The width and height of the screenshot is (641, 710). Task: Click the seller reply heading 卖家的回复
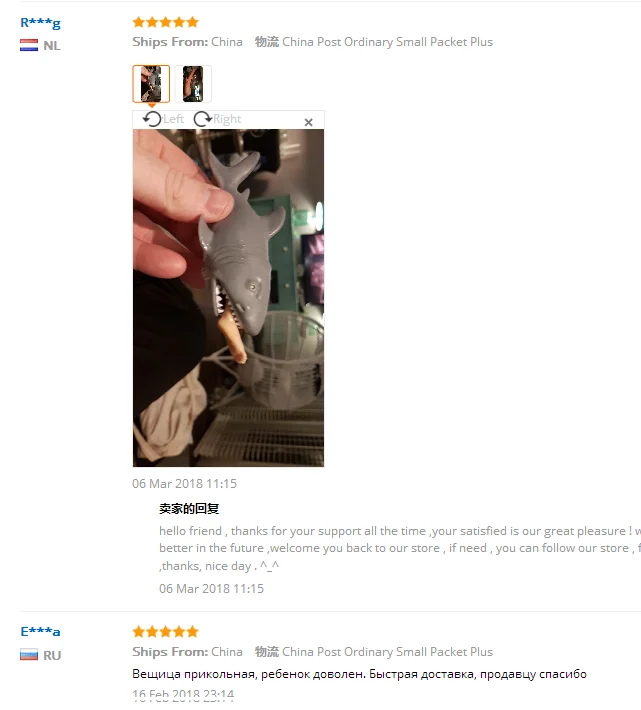(x=189, y=509)
